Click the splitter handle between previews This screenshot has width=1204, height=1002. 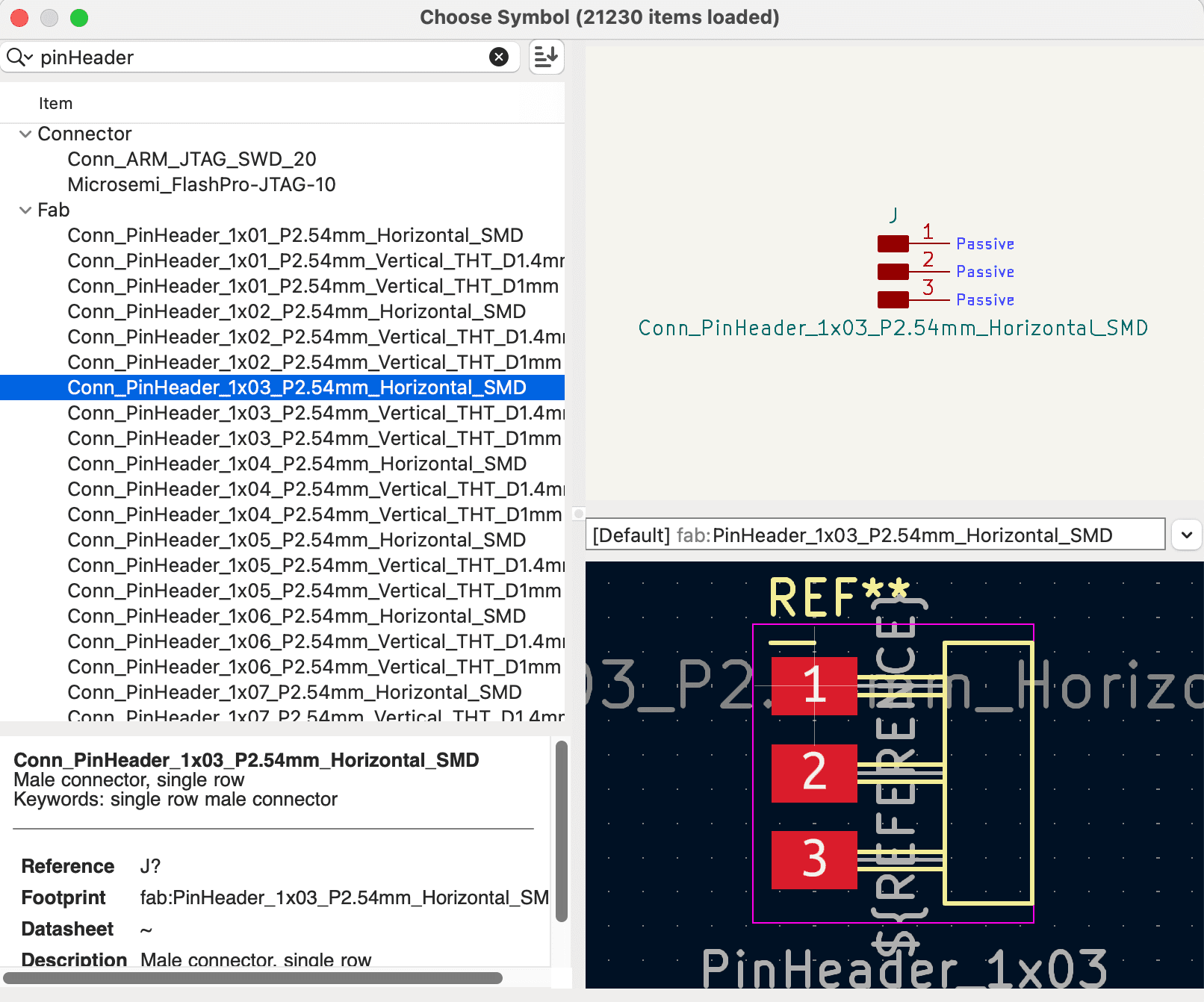(578, 514)
